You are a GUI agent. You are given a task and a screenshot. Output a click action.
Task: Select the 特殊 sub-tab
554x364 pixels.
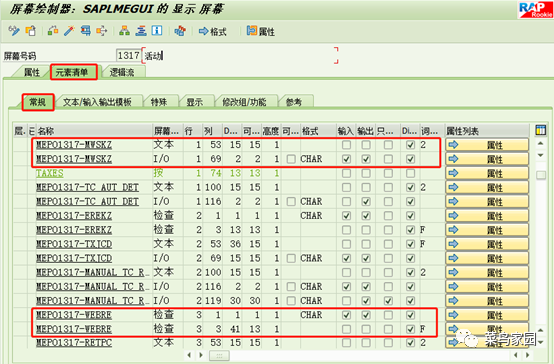[159, 102]
